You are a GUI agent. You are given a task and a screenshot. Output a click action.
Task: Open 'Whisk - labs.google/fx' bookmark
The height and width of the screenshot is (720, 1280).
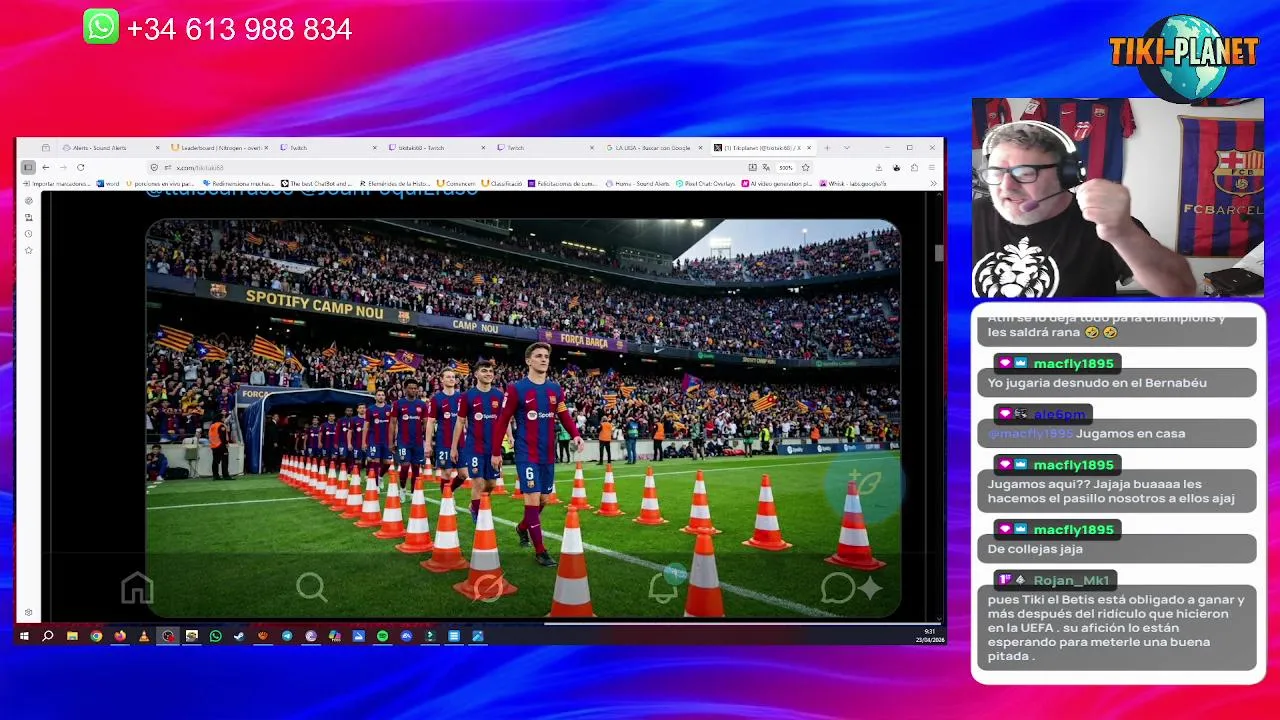pyautogui.click(x=853, y=184)
